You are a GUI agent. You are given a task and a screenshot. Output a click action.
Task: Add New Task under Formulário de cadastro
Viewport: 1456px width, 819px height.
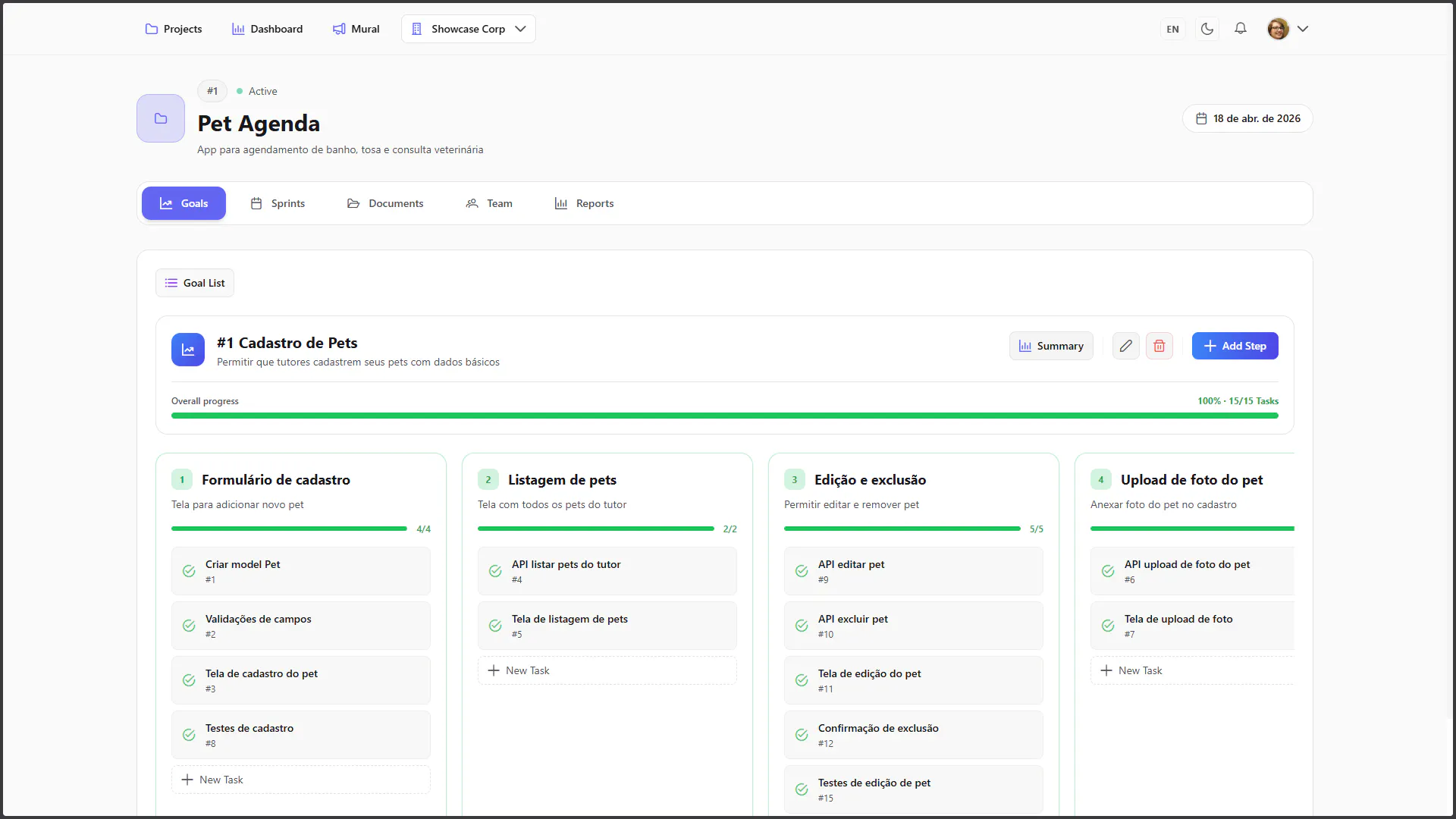coord(301,780)
